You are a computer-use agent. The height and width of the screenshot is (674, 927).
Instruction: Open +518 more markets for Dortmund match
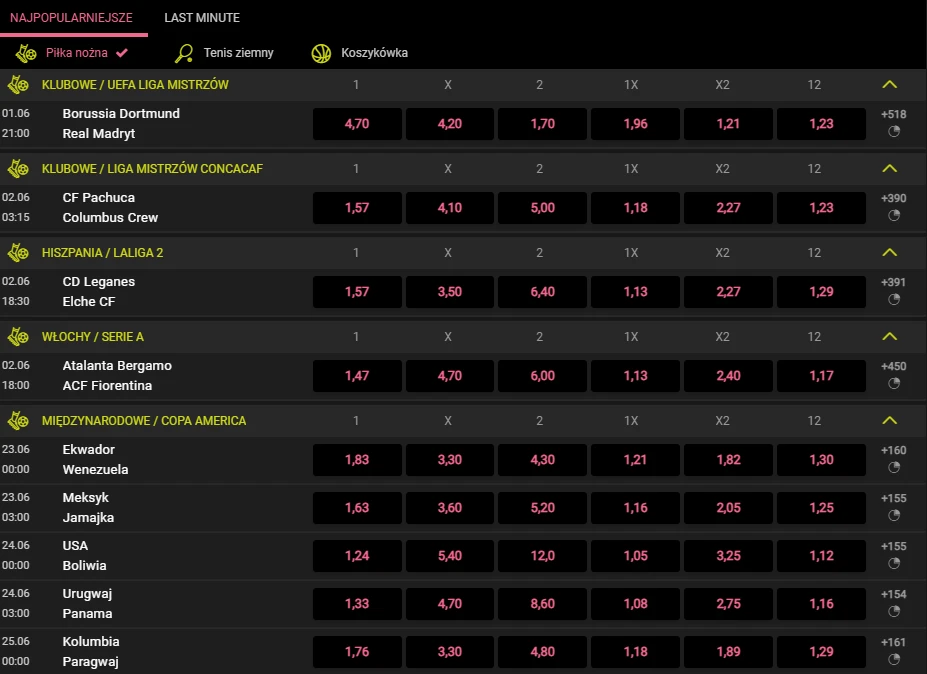pyautogui.click(x=894, y=114)
